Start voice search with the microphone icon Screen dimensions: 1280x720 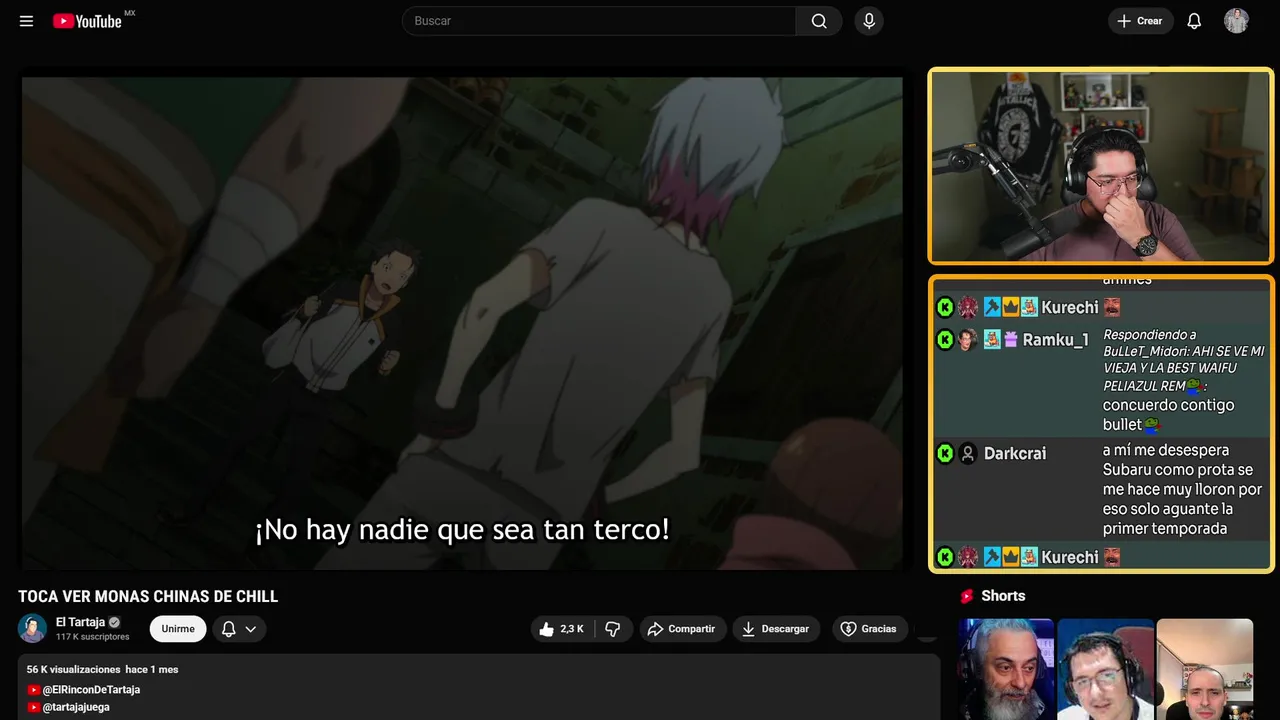tap(869, 21)
